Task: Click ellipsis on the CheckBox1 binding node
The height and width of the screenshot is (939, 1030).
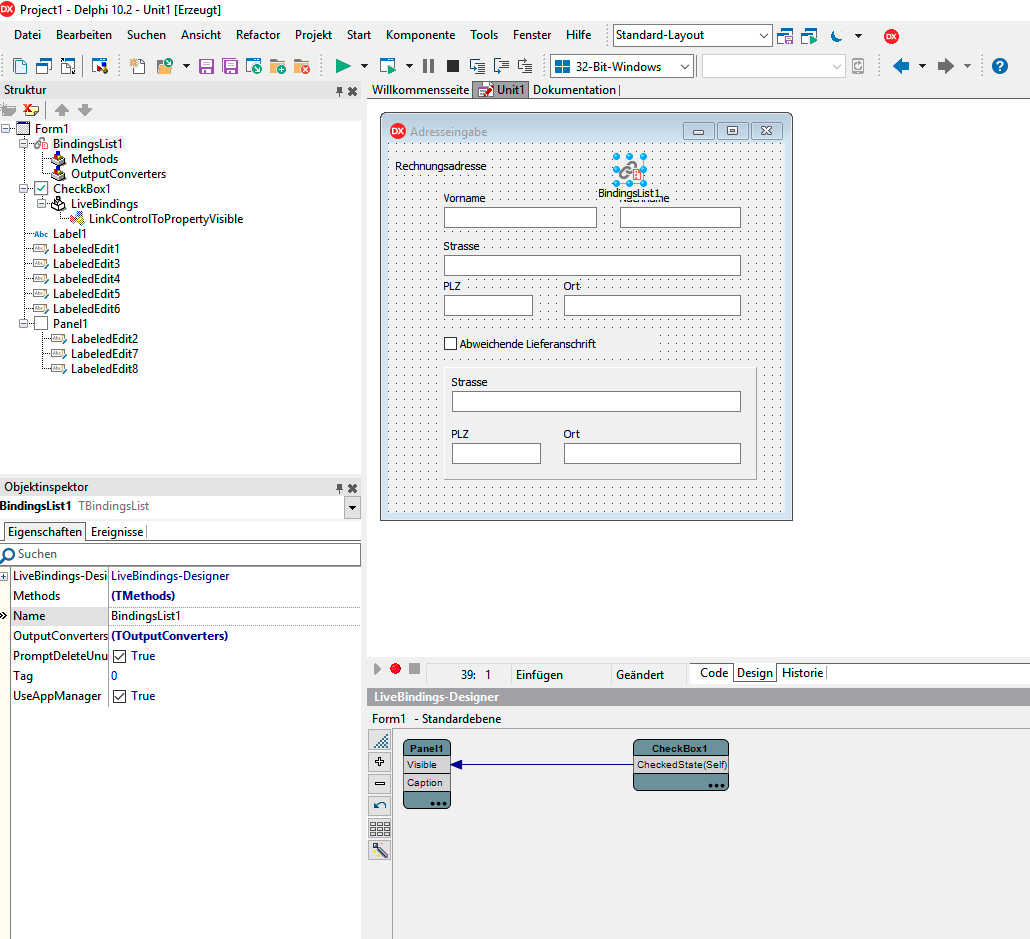Action: pos(717,785)
